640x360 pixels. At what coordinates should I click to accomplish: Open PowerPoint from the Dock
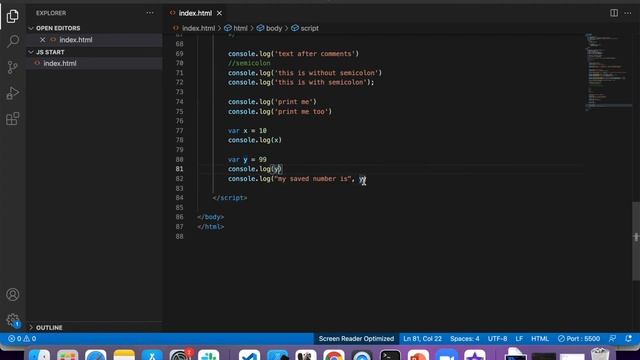click(x=418, y=355)
